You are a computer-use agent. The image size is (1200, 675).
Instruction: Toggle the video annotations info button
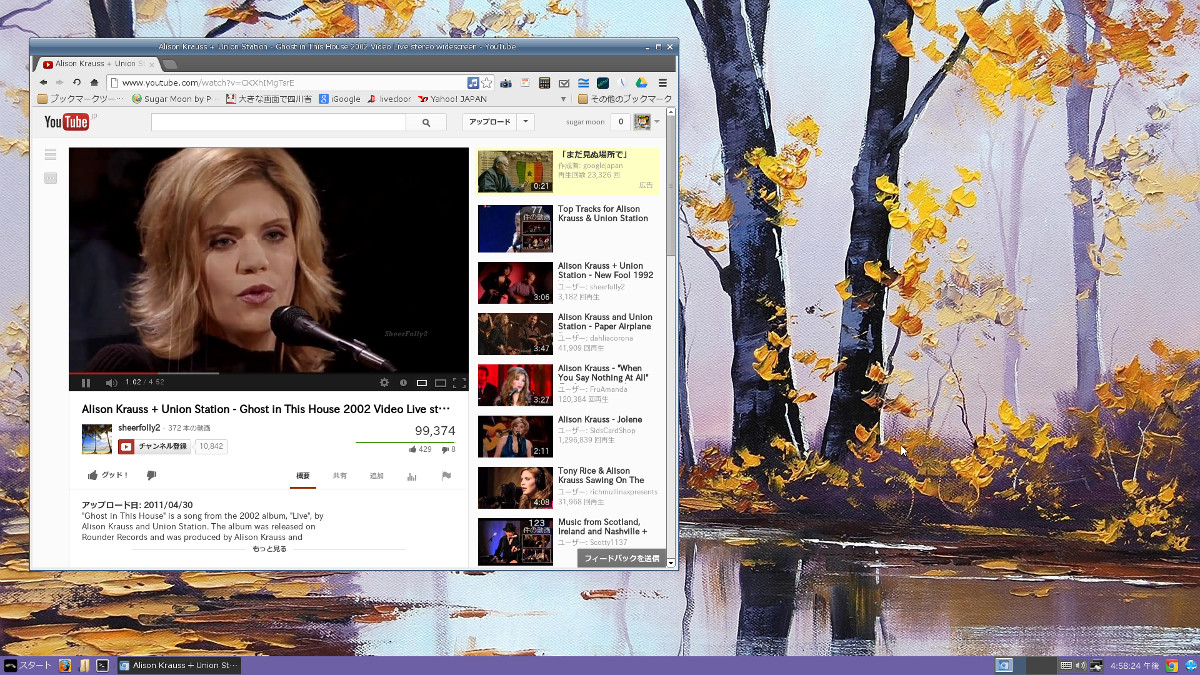coord(403,382)
